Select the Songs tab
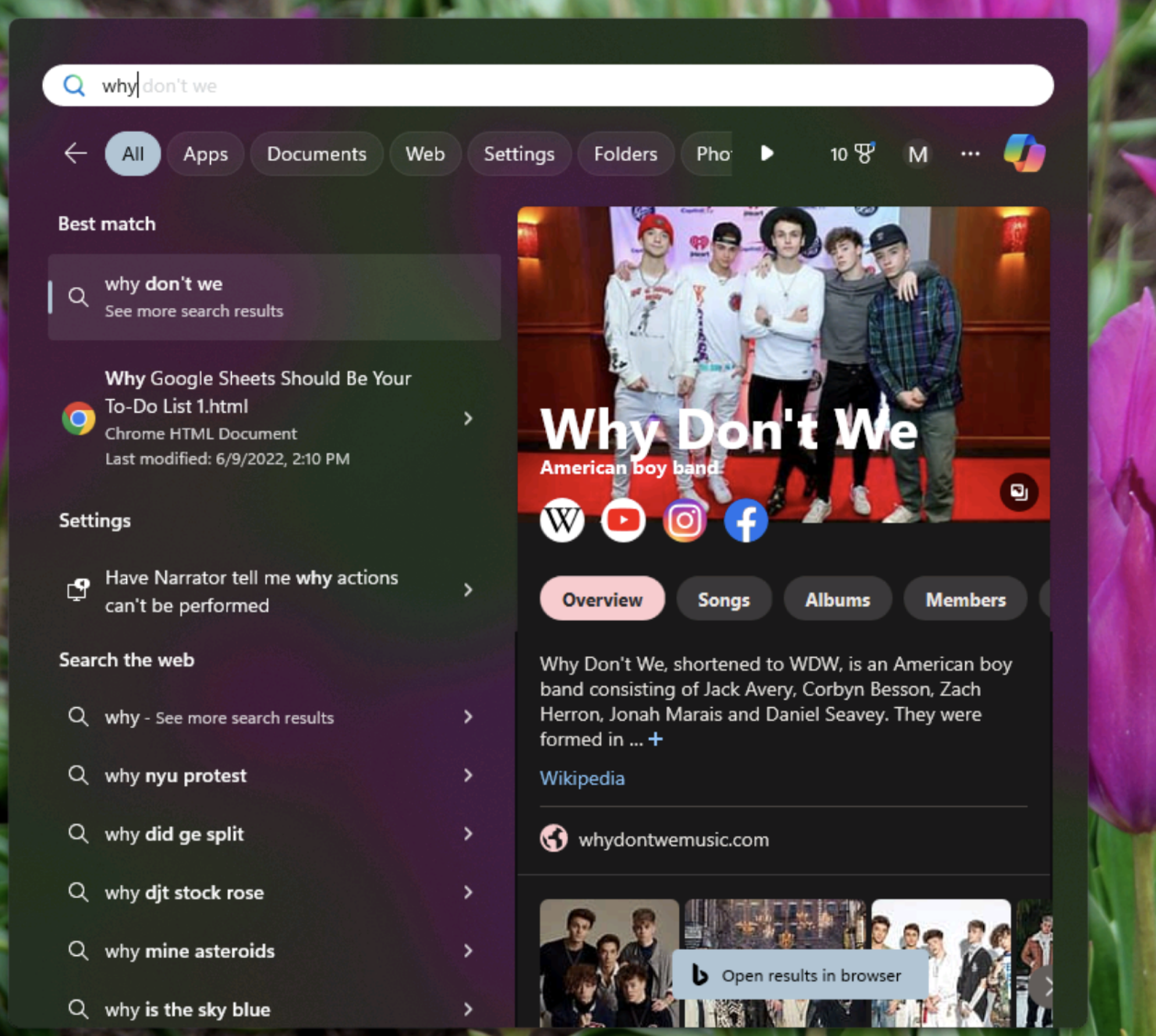1156x1036 pixels. [x=724, y=599]
